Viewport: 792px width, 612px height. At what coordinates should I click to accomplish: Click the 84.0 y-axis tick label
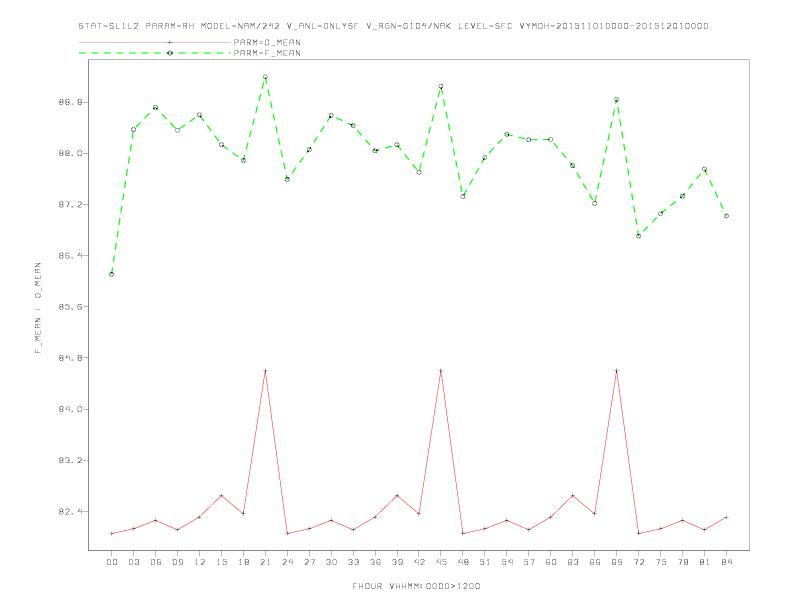tap(70, 409)
